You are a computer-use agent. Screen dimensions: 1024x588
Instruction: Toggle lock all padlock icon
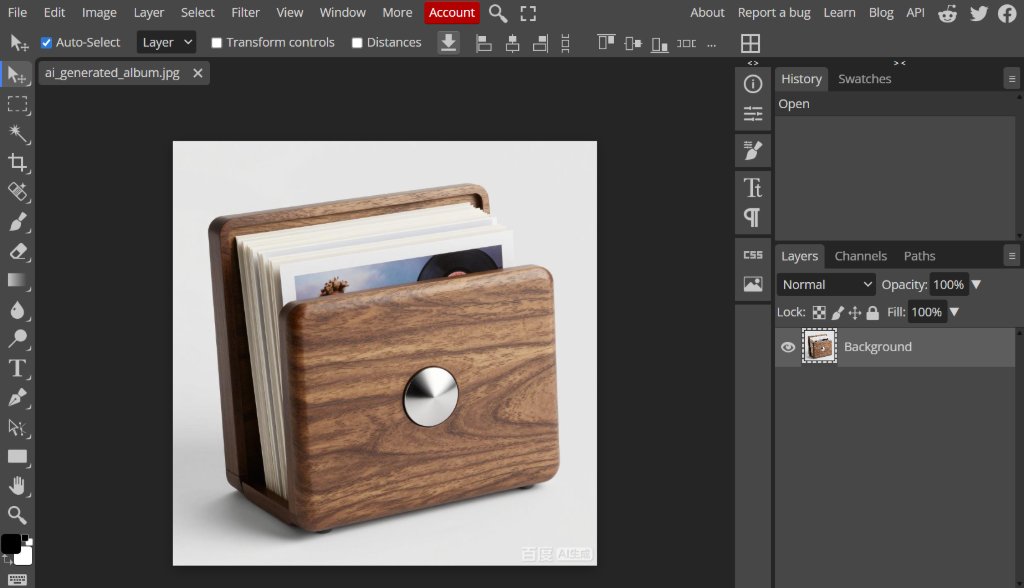tap(872, 312)
